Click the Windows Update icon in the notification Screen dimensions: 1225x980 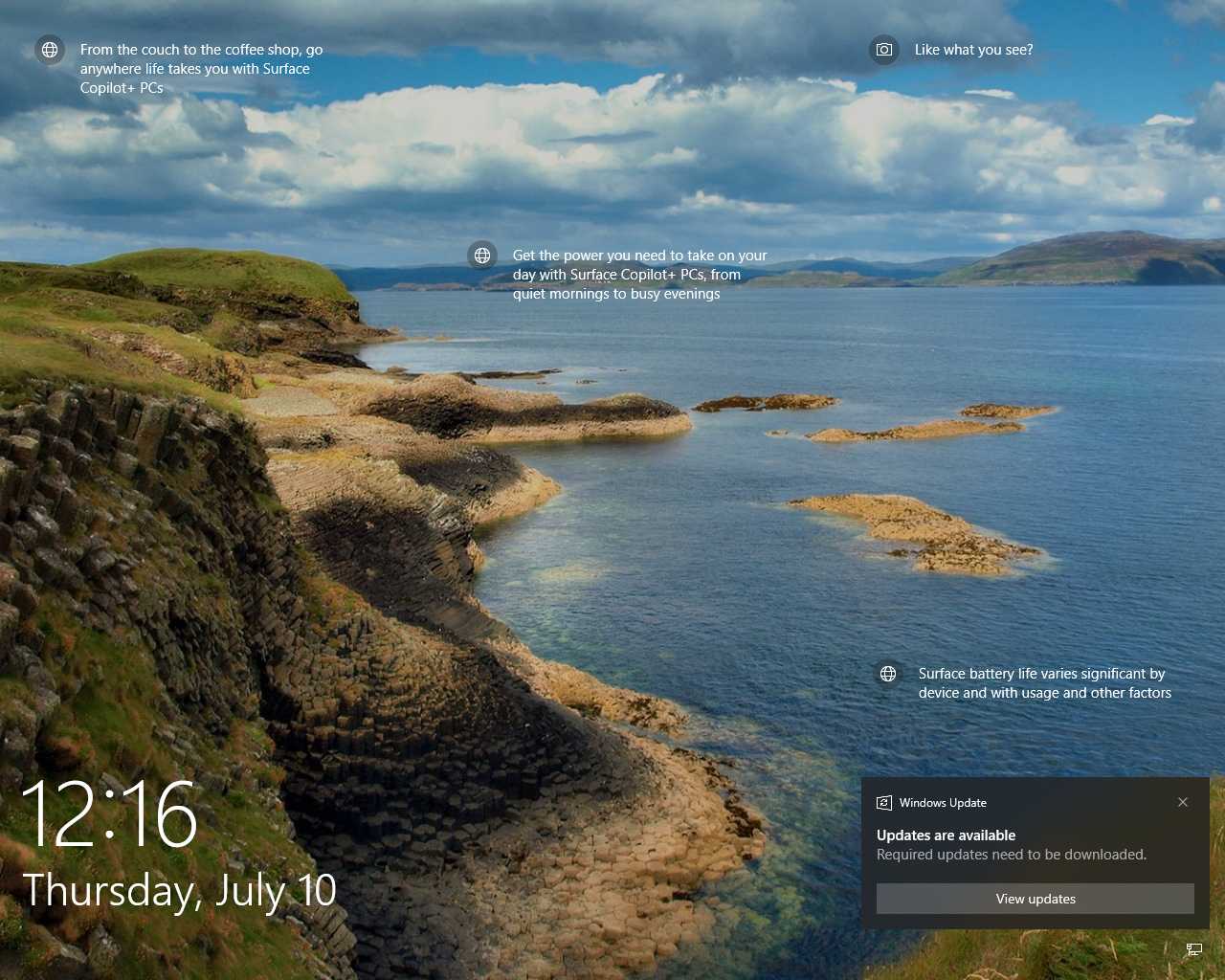pos(884,803)
